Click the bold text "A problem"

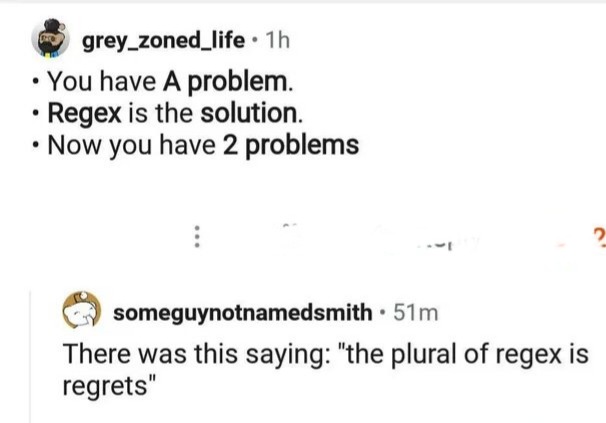(226, 82)
